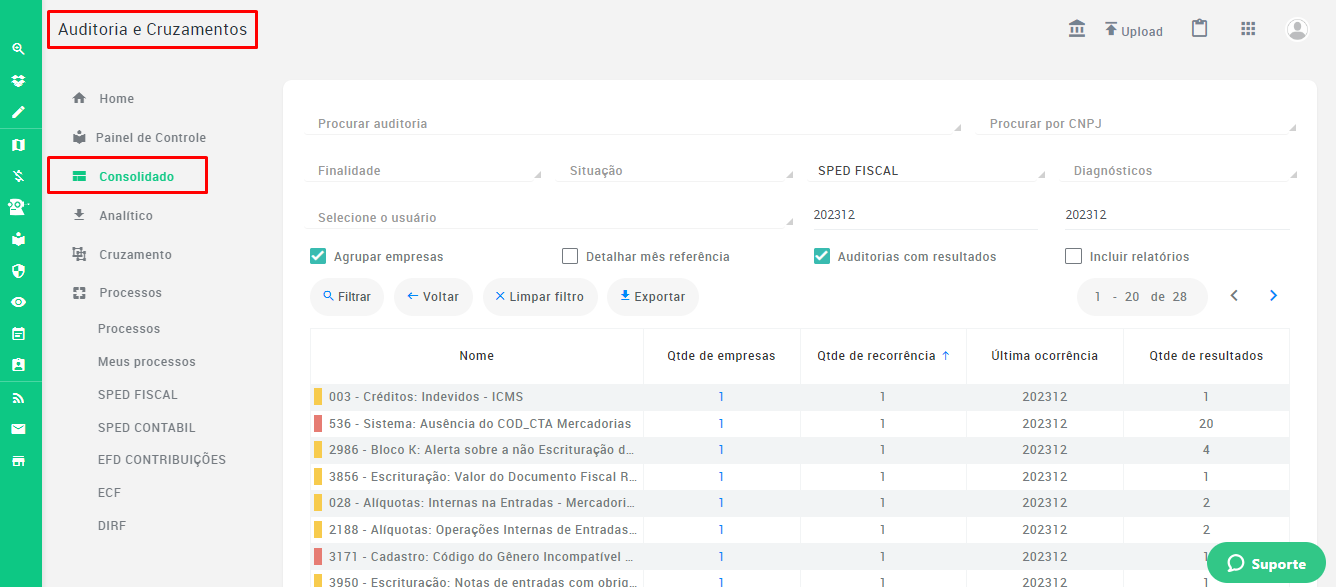Image resolution: width=1336 pixels, height=587 pixels.
Task: Sort by Última ocorrência column header
Action: click(x=1044, y=356)
